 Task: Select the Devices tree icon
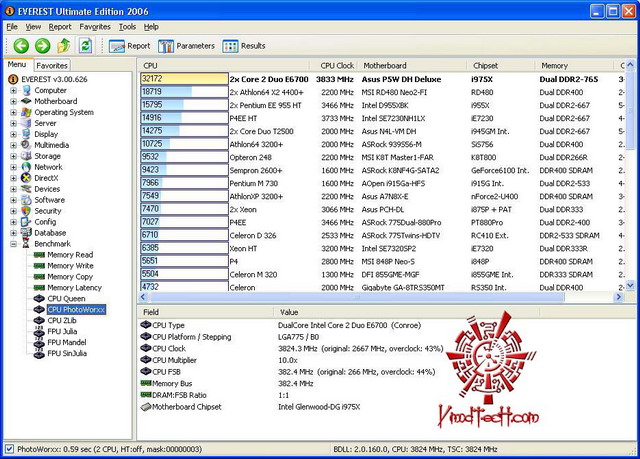click(x=26, y=189)
